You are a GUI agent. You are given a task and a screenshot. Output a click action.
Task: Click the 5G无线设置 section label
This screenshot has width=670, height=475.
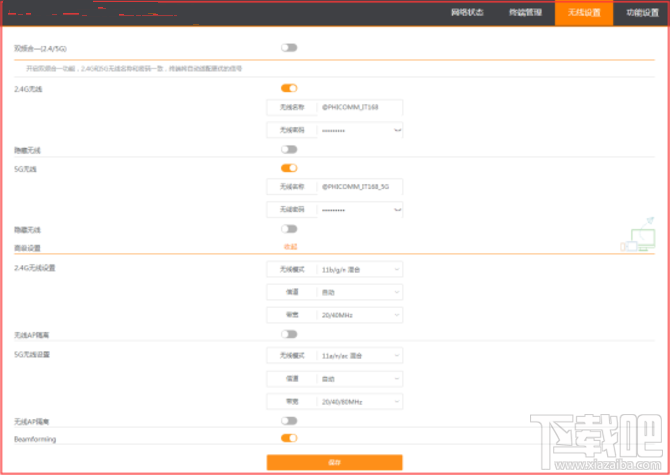(32, 355)
